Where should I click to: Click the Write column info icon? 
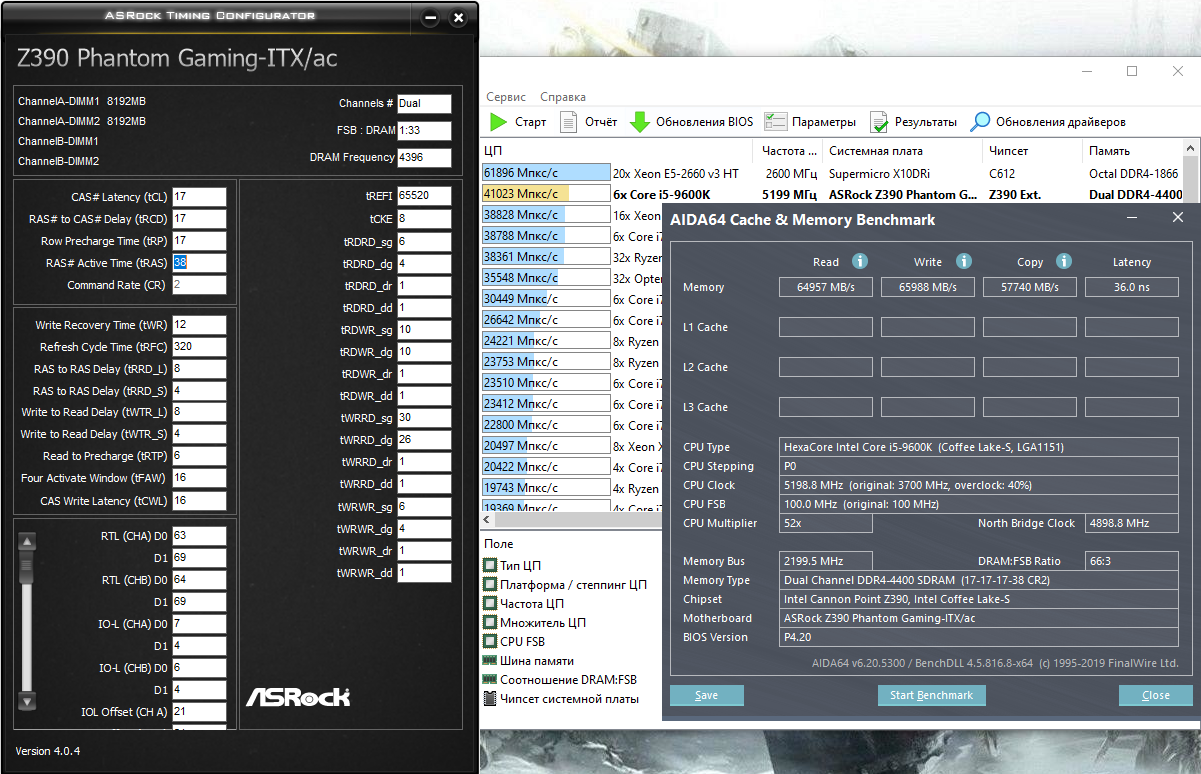click(963, 261)
